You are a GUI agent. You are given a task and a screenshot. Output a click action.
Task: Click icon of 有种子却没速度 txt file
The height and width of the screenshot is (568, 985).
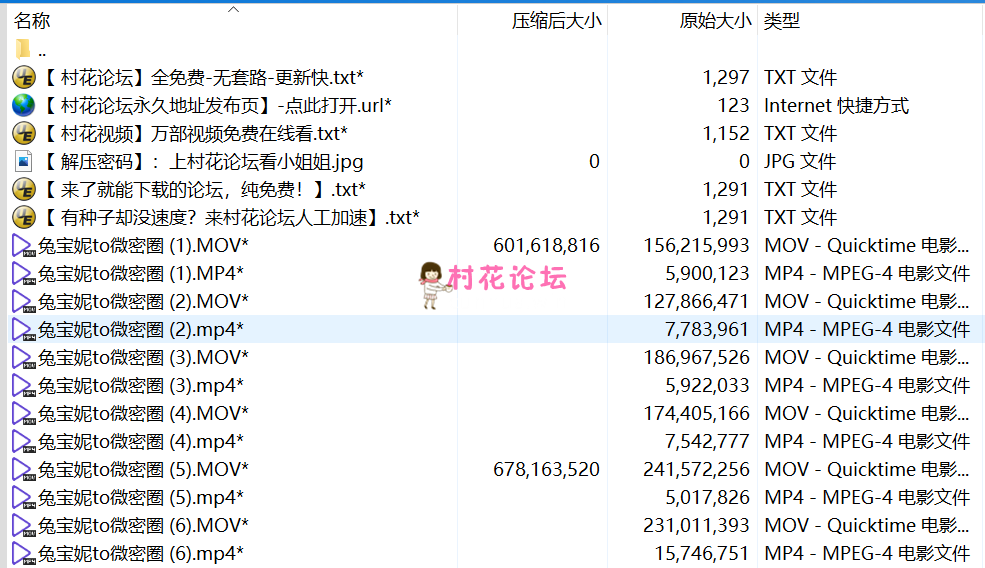(x=24, y=217)
